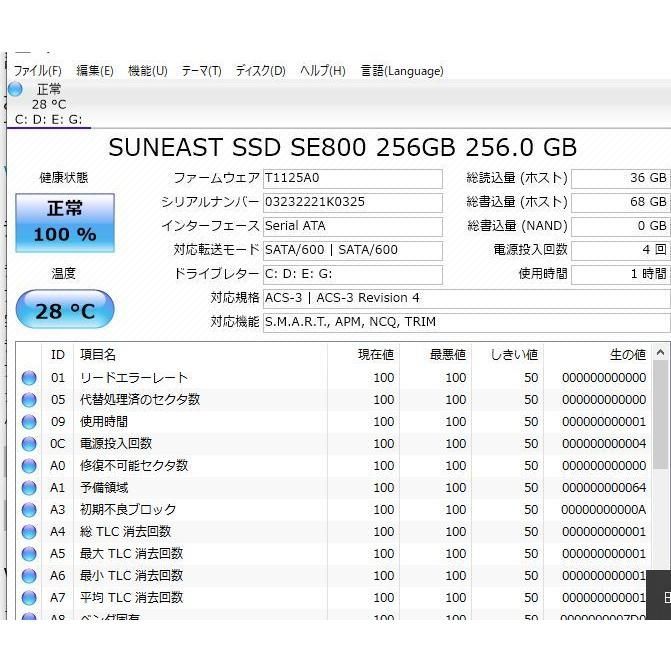Click the serial number field 03232221K0325
The image size is (671, 671).
(x=353, y=202)
